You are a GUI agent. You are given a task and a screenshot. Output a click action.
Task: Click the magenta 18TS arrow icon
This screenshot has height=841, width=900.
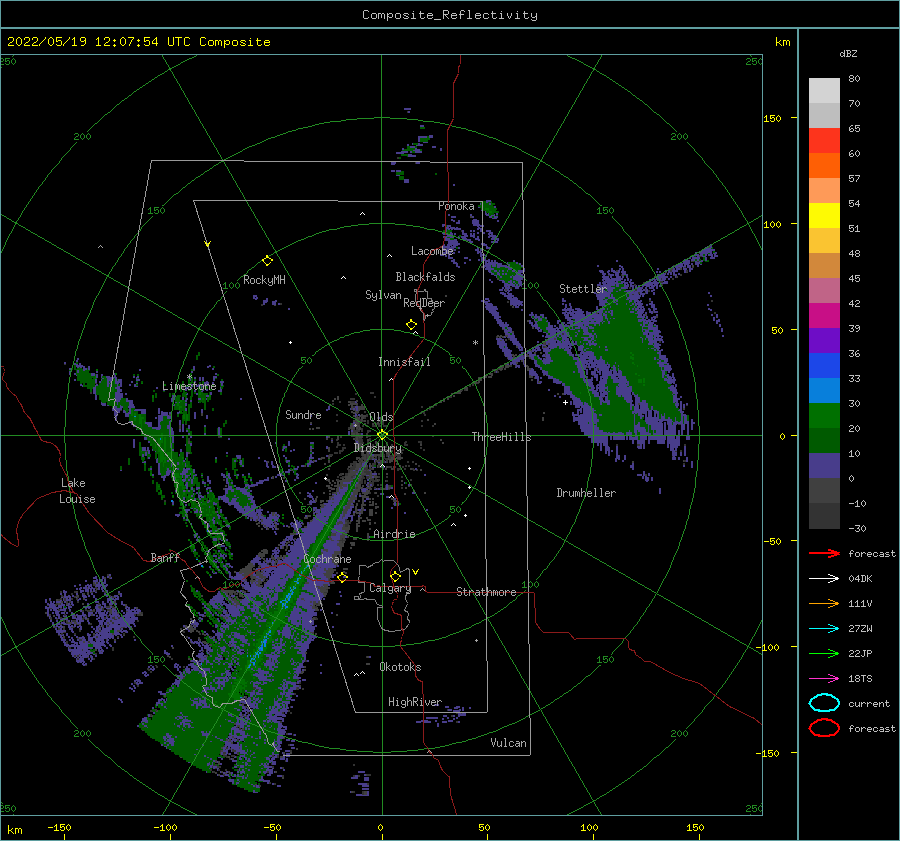(x=824, y=679)
